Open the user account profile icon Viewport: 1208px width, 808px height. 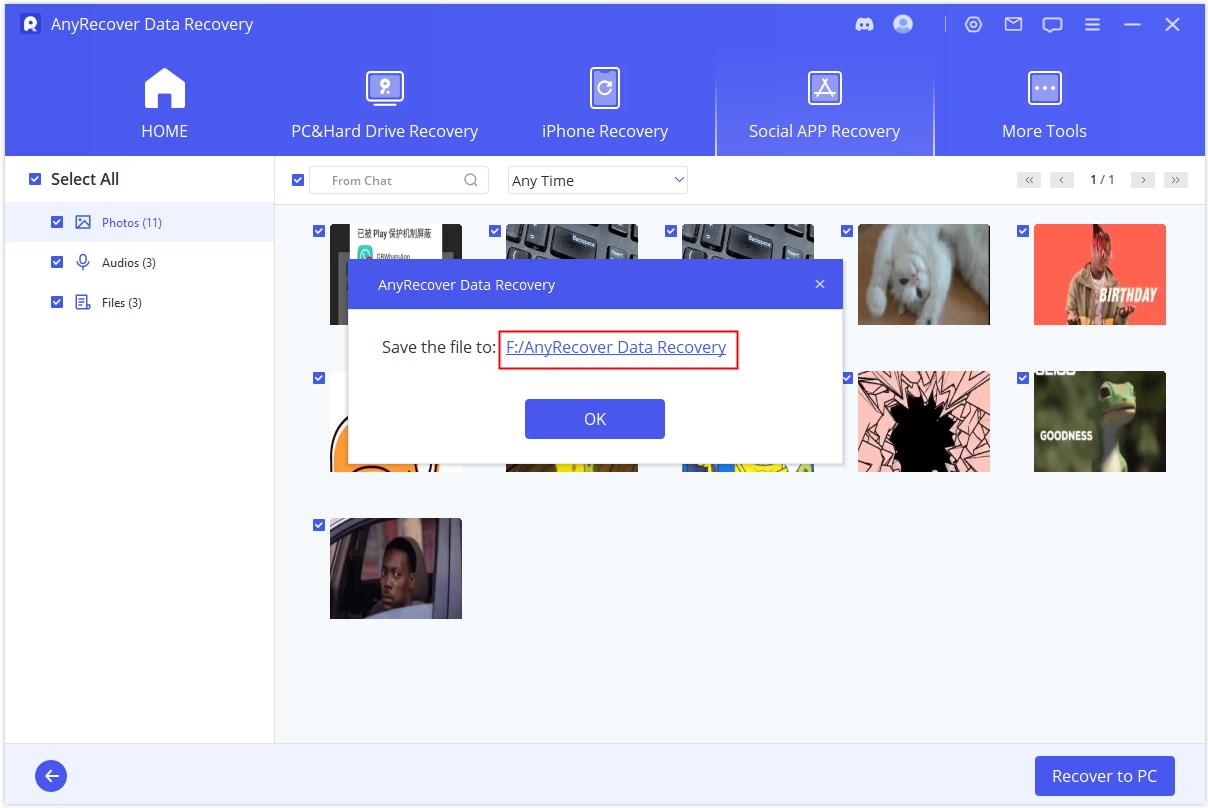click(903, 25)
